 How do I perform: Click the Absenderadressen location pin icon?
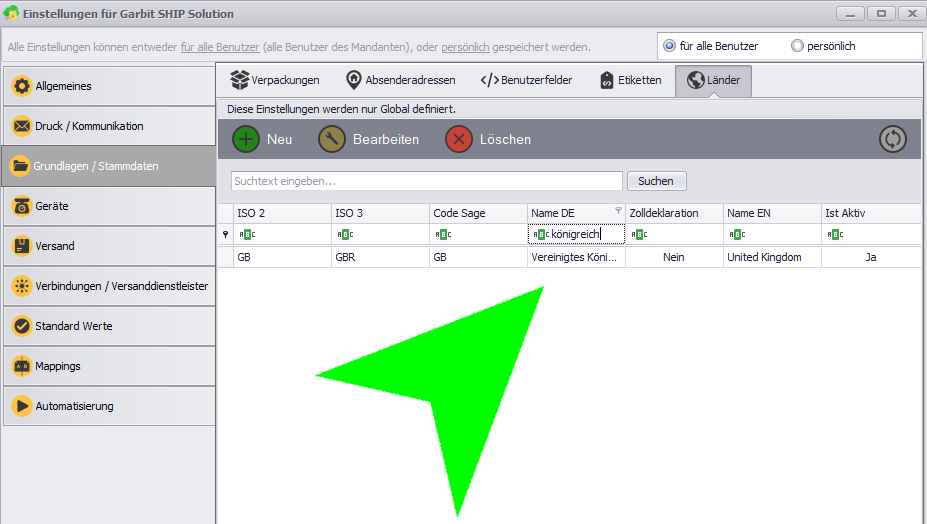[354, 80]
